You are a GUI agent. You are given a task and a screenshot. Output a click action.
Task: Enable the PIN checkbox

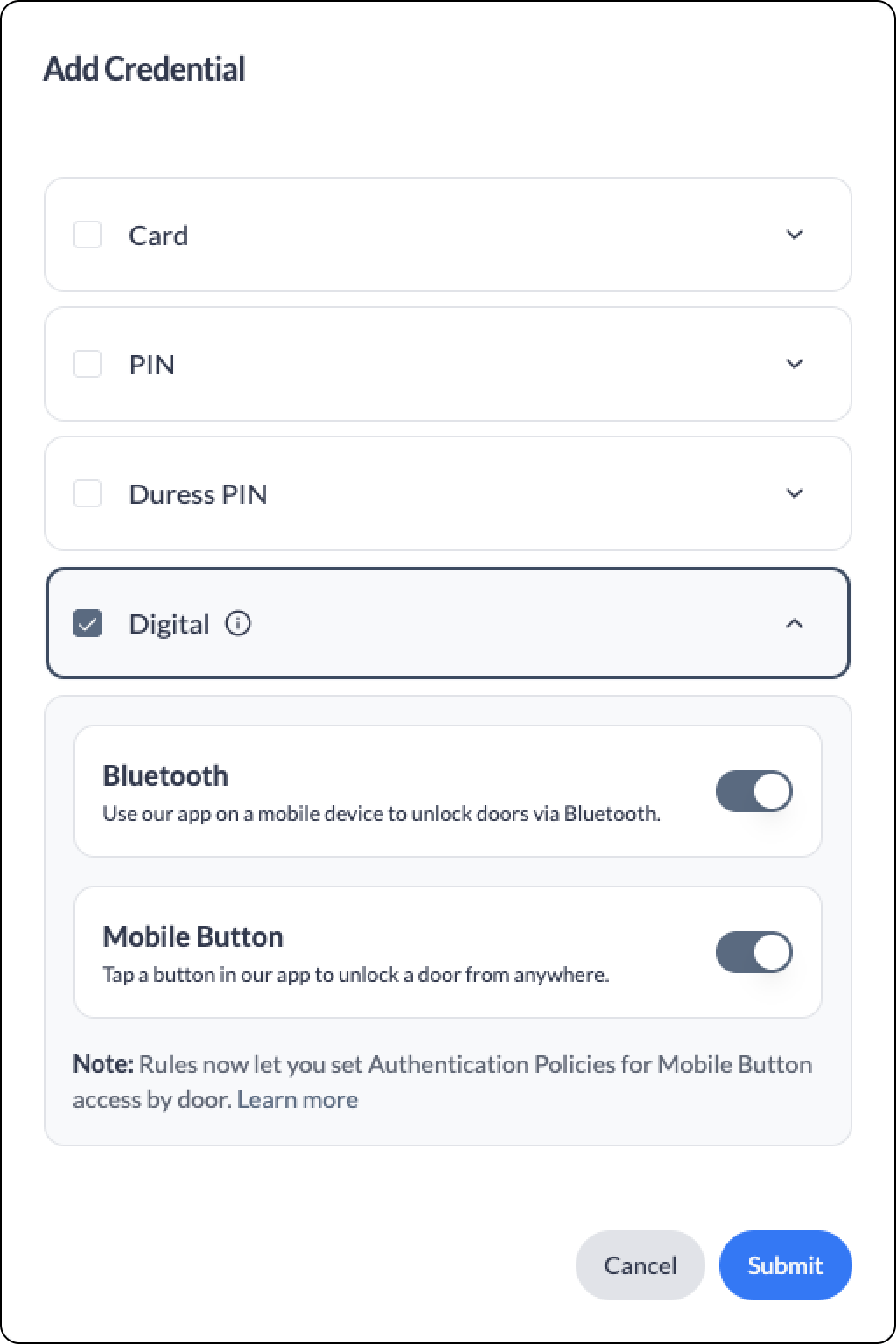click(x=87, y=364)
